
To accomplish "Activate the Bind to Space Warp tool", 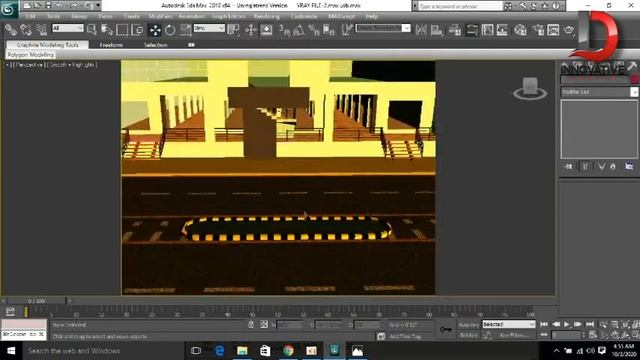I will pyautogui.click(x=41, y=30).
